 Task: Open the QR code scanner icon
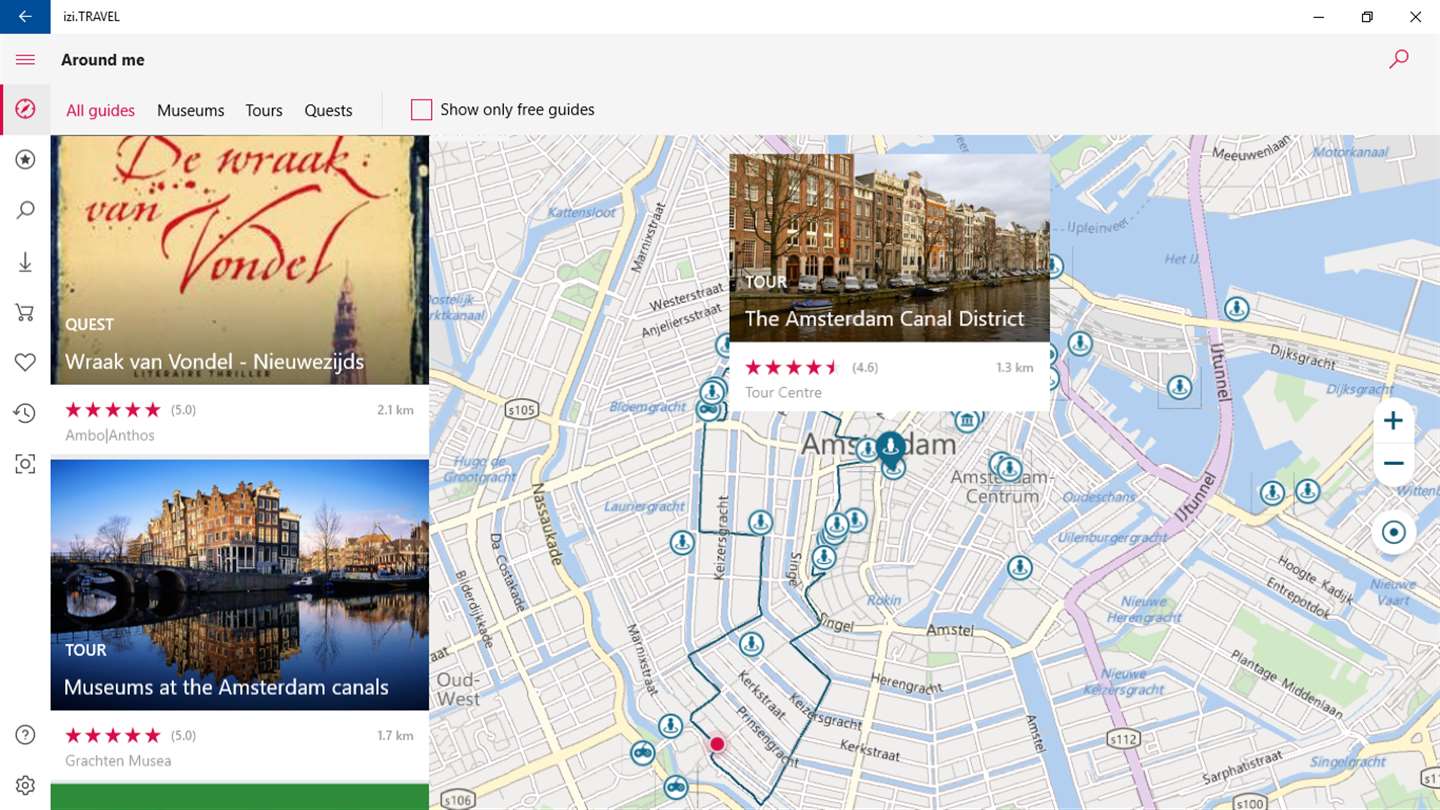25,464
